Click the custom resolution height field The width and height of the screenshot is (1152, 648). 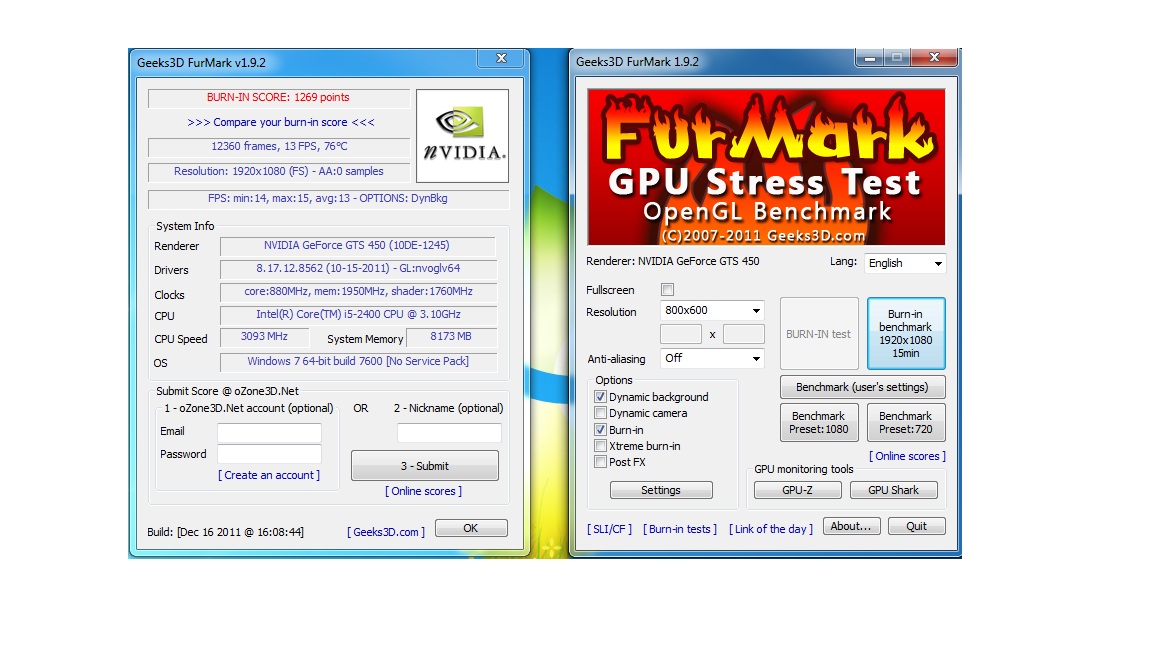tap(744, 334)
